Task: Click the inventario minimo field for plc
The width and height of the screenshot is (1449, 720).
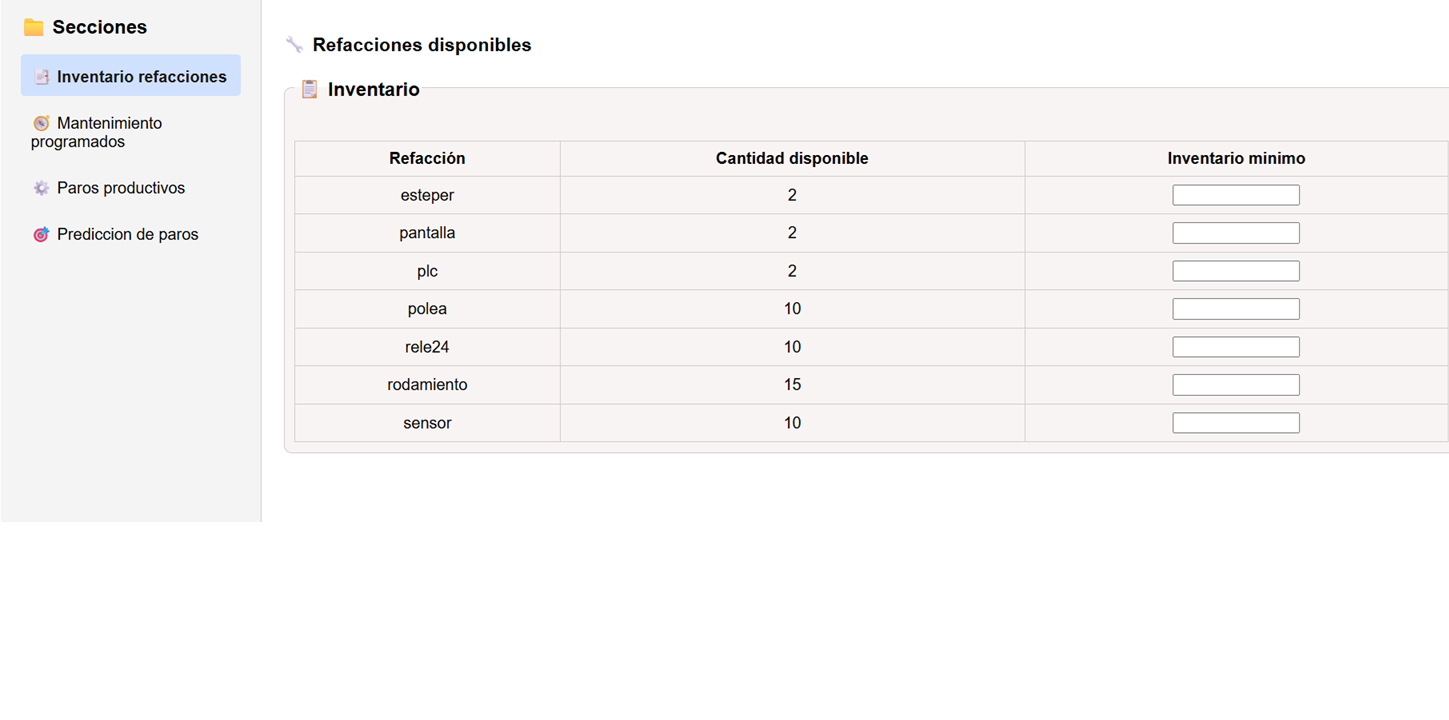Action: point(1235,270)
